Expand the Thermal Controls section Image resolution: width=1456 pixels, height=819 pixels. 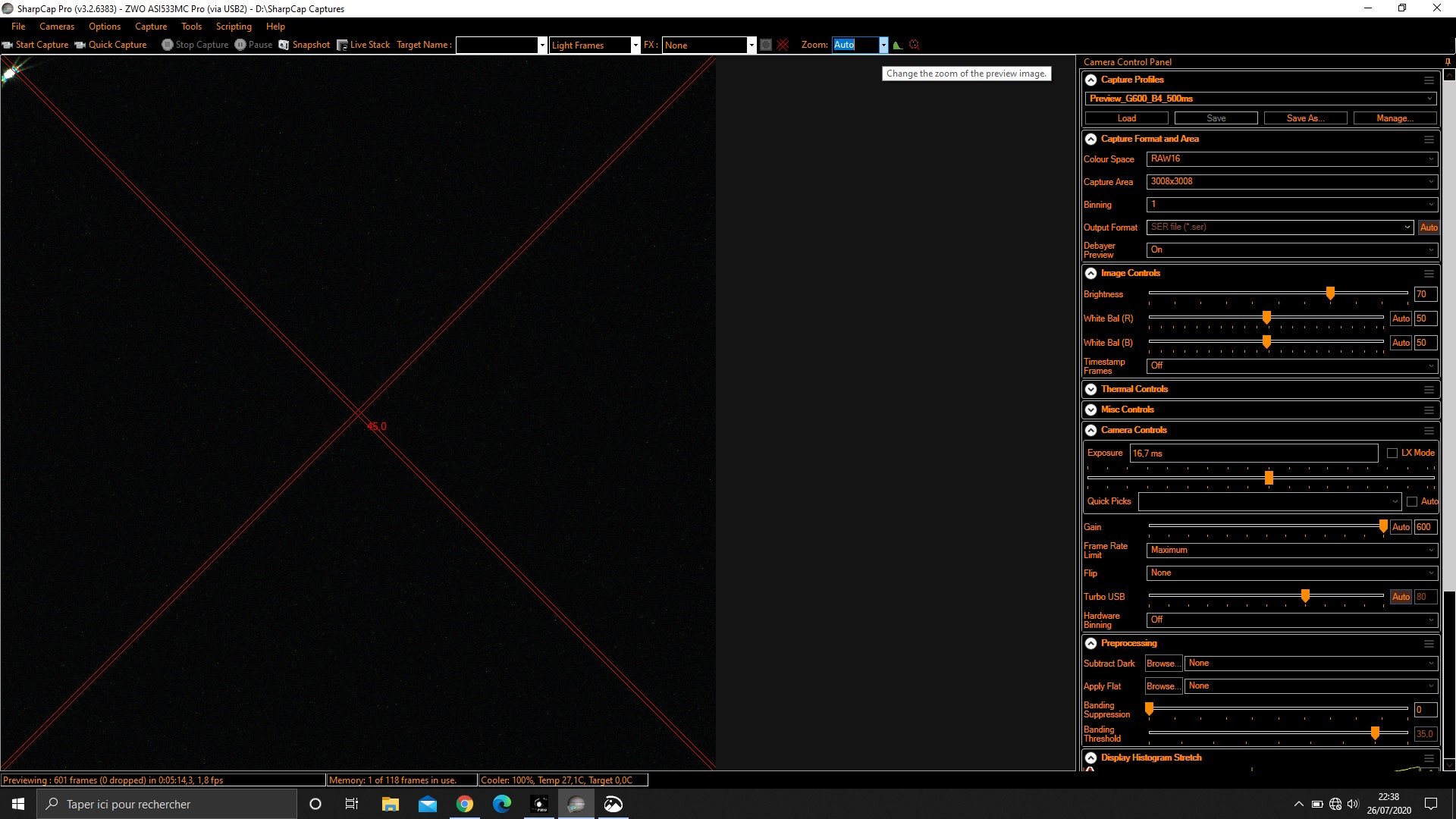[x=1091, y=390]
